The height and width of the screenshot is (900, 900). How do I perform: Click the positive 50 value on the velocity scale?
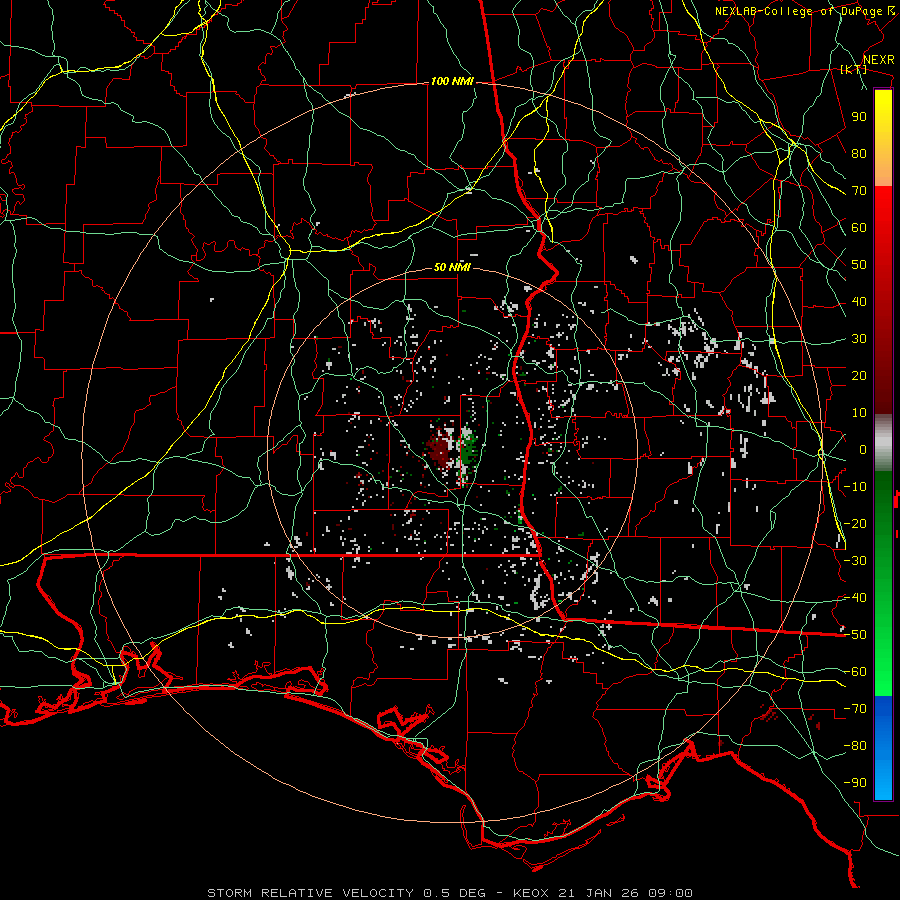click(x=859, y=265)
